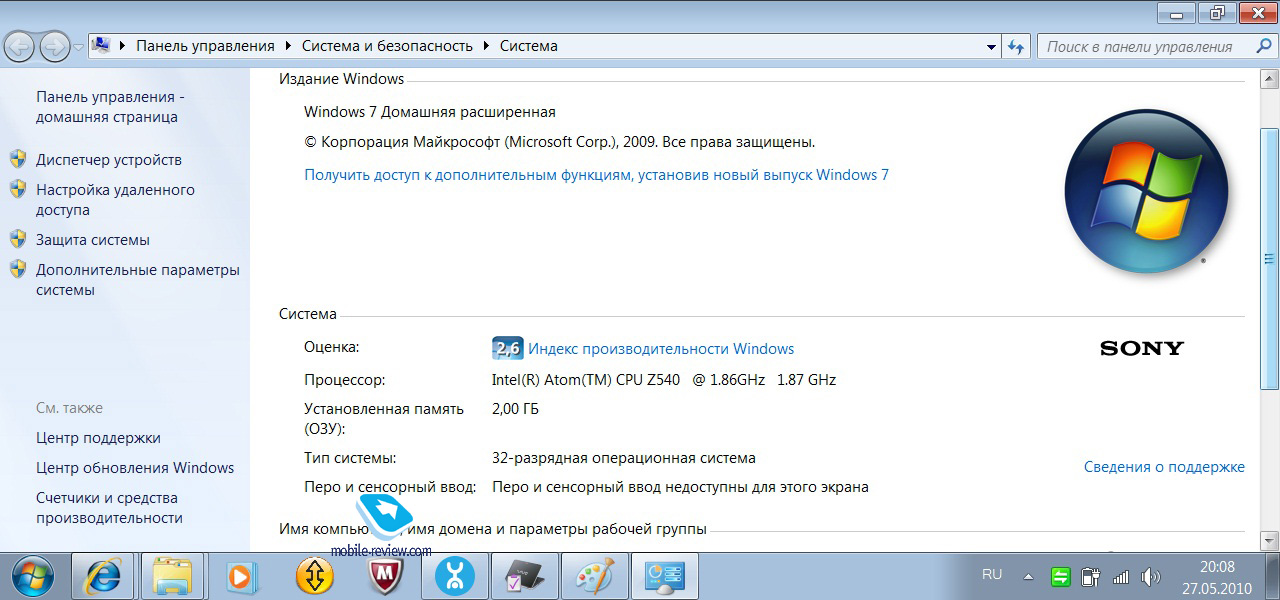Expand the arrow after Панель управления
The width and height of the screenshot is (1280, 600).
click(x=288, y=46)
